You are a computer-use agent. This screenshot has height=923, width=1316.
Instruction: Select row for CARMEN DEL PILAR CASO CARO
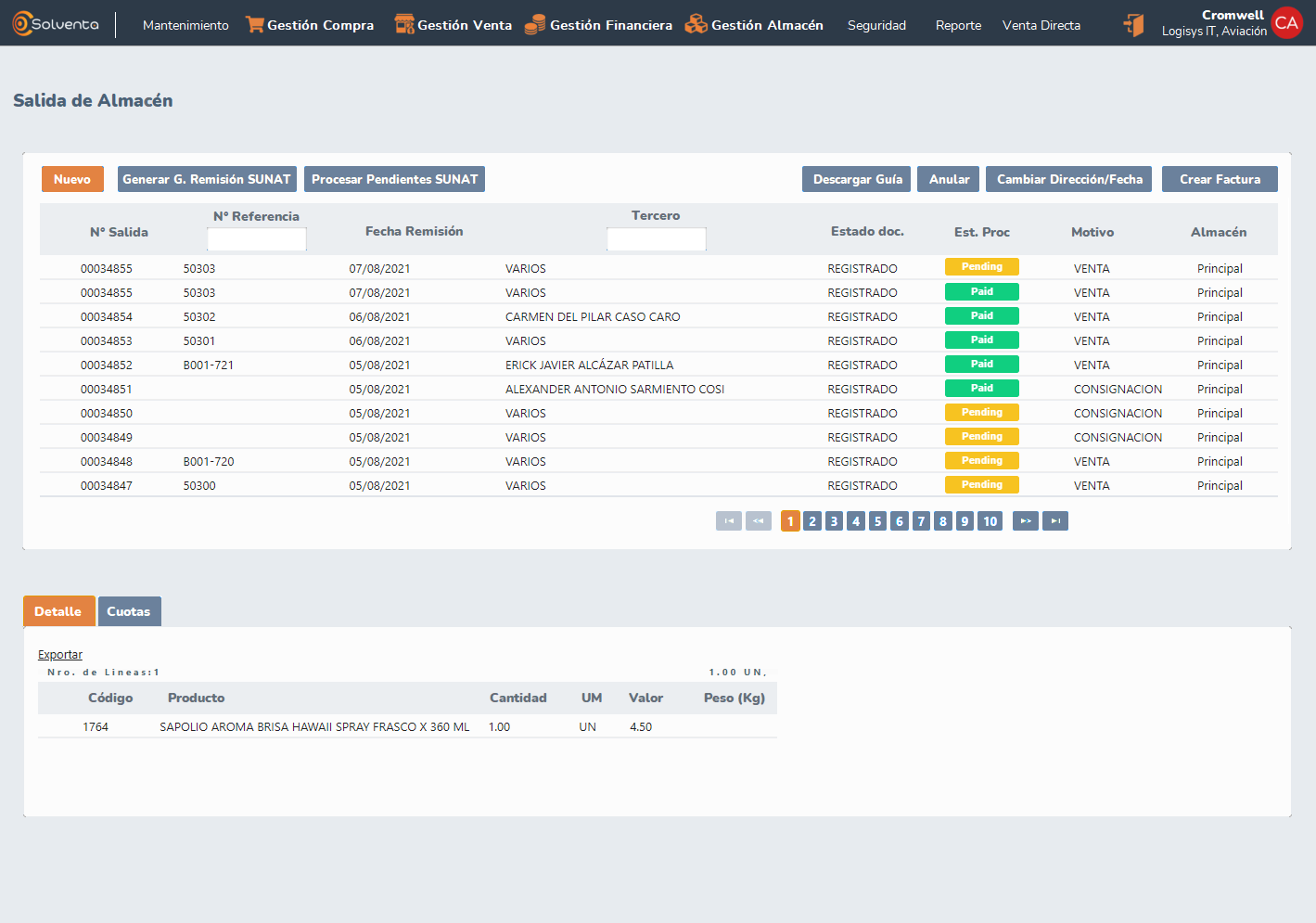click(593, 317)
